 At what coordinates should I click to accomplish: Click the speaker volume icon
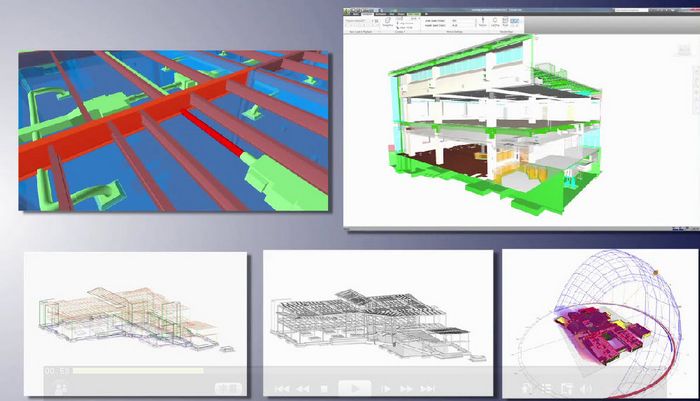[x=587, y=389]
